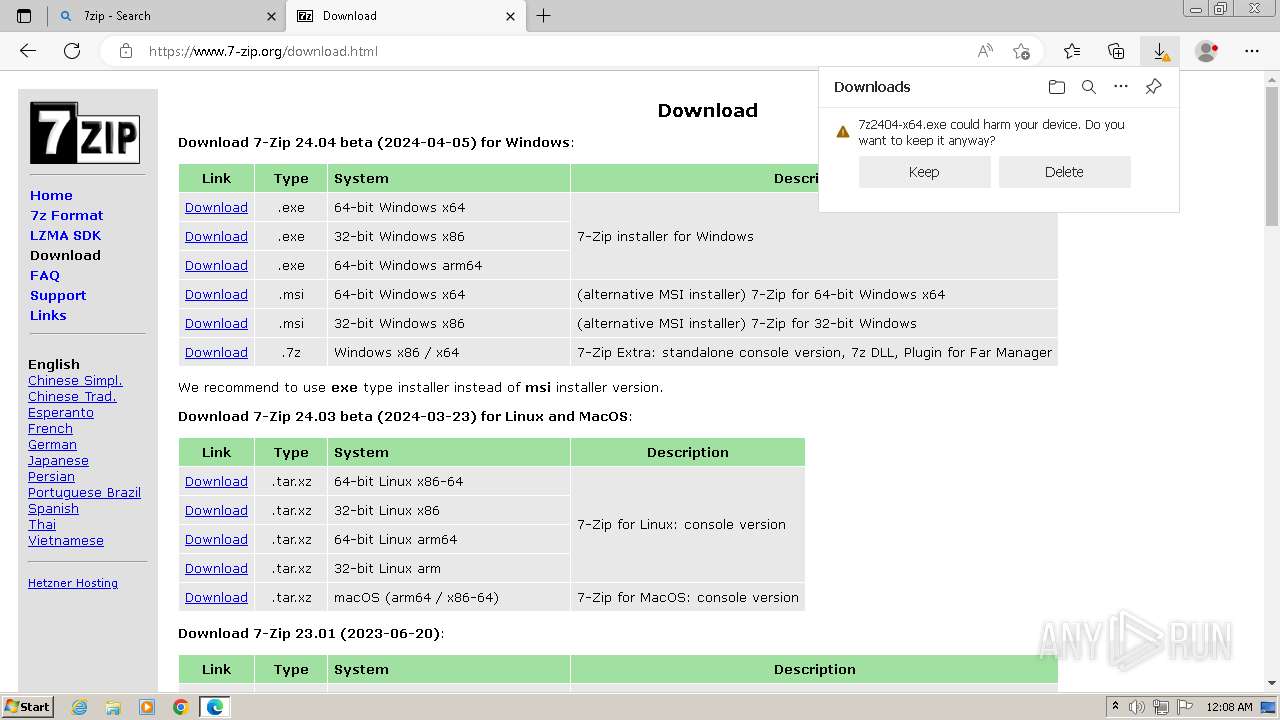The height and width of the screenshot is (720, 1280).
Task: Click site lock info icon
Action: tap(126, 51)
